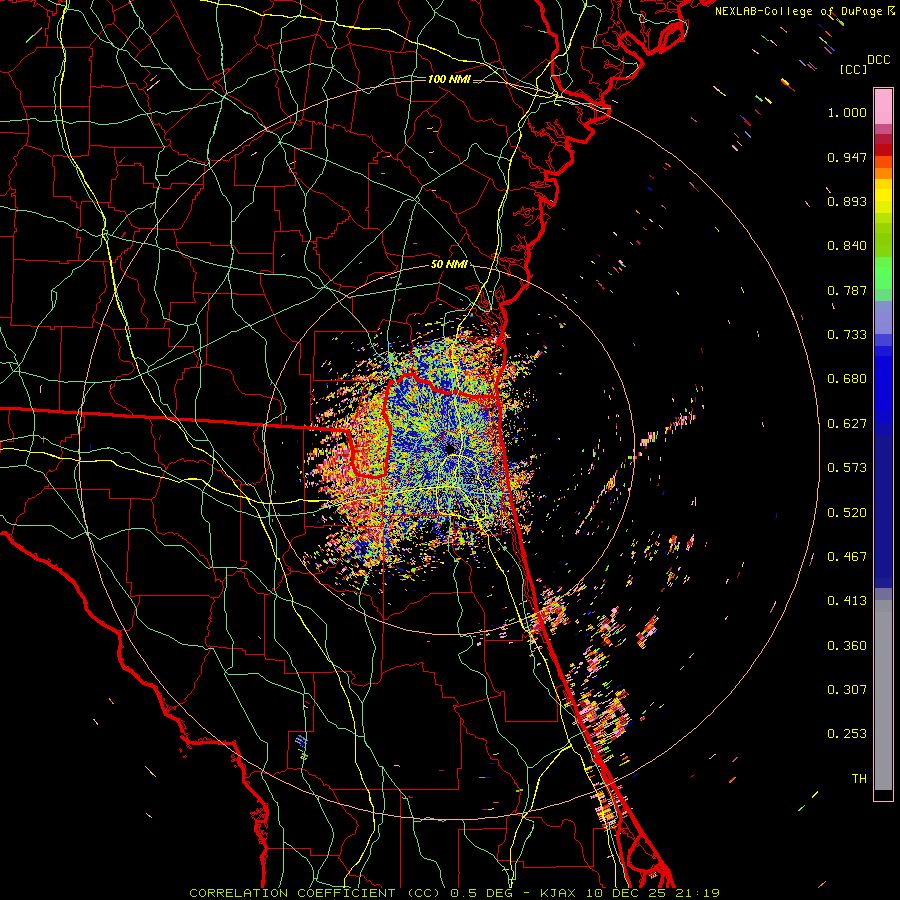Click the 0.947 scale value
Viewport: 900px width, 900px height.
(847, 157)
